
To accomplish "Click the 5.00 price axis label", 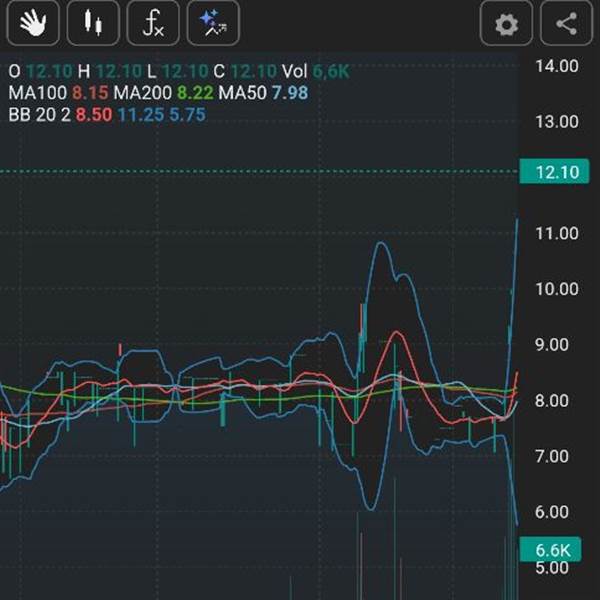I will (551, 568).
